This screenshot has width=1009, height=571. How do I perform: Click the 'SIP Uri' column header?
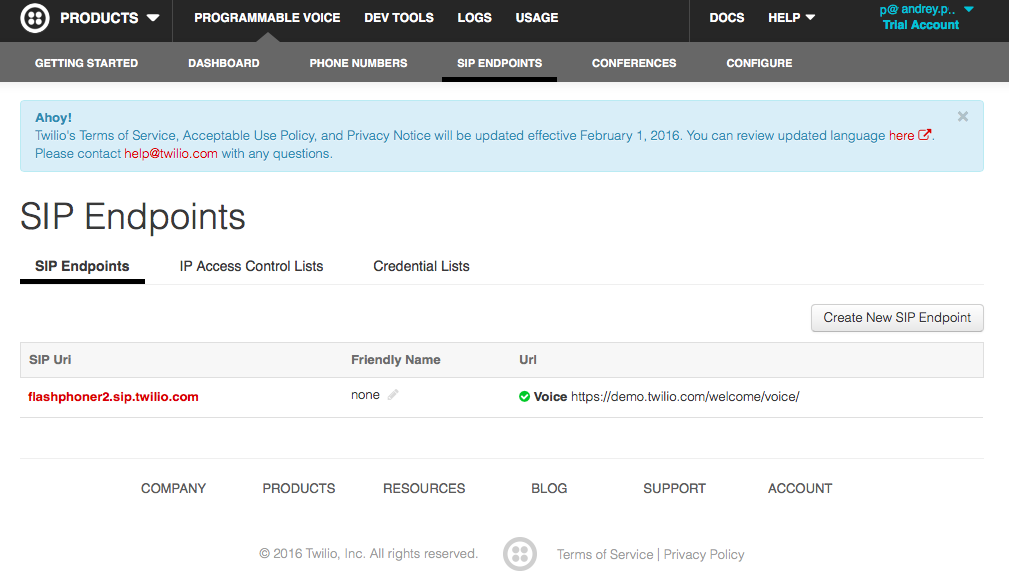pyautogui.click(x=50, y=360)
